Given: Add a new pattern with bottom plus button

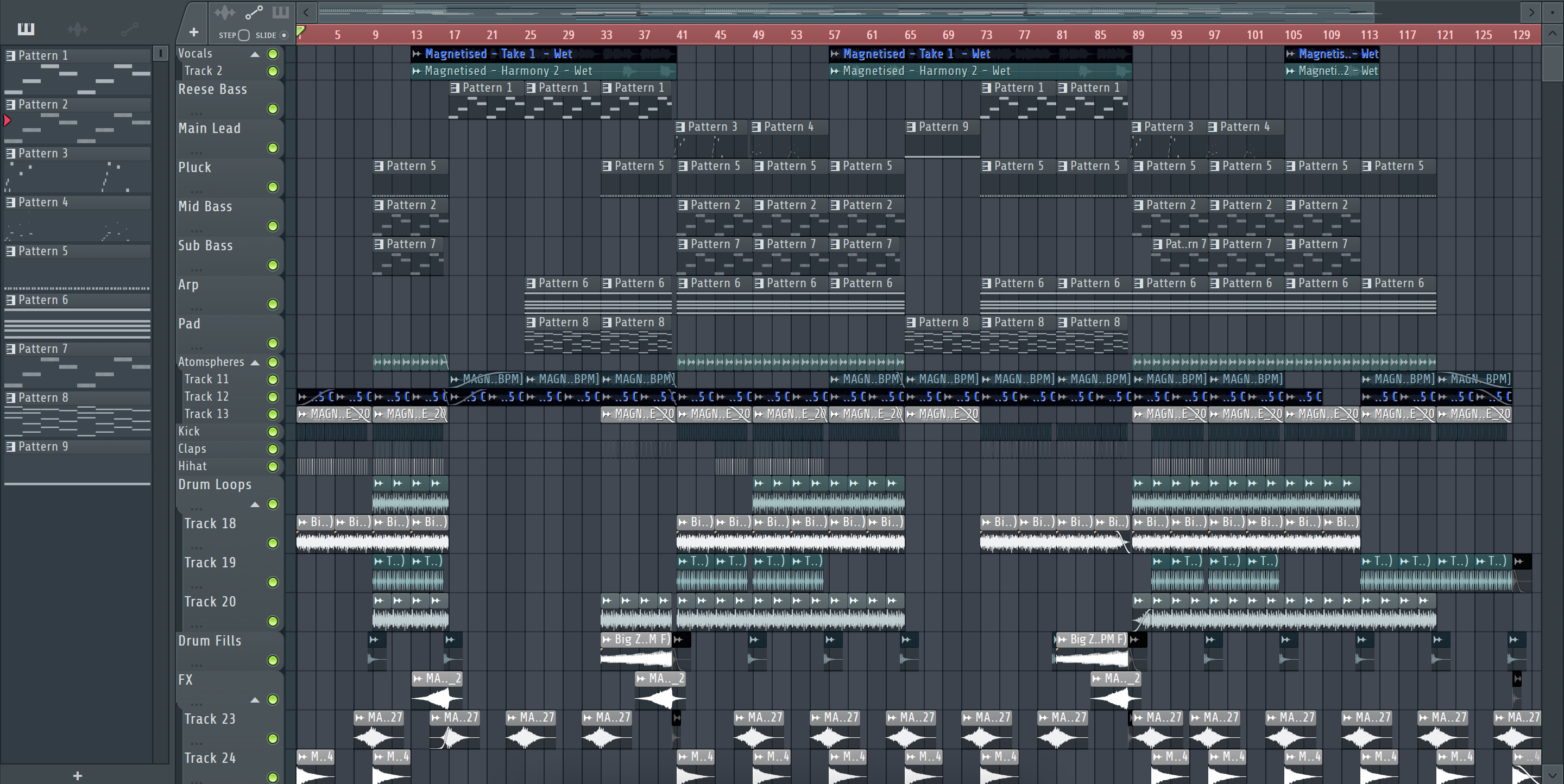Looking at the screenshot, I should [77, 775].
